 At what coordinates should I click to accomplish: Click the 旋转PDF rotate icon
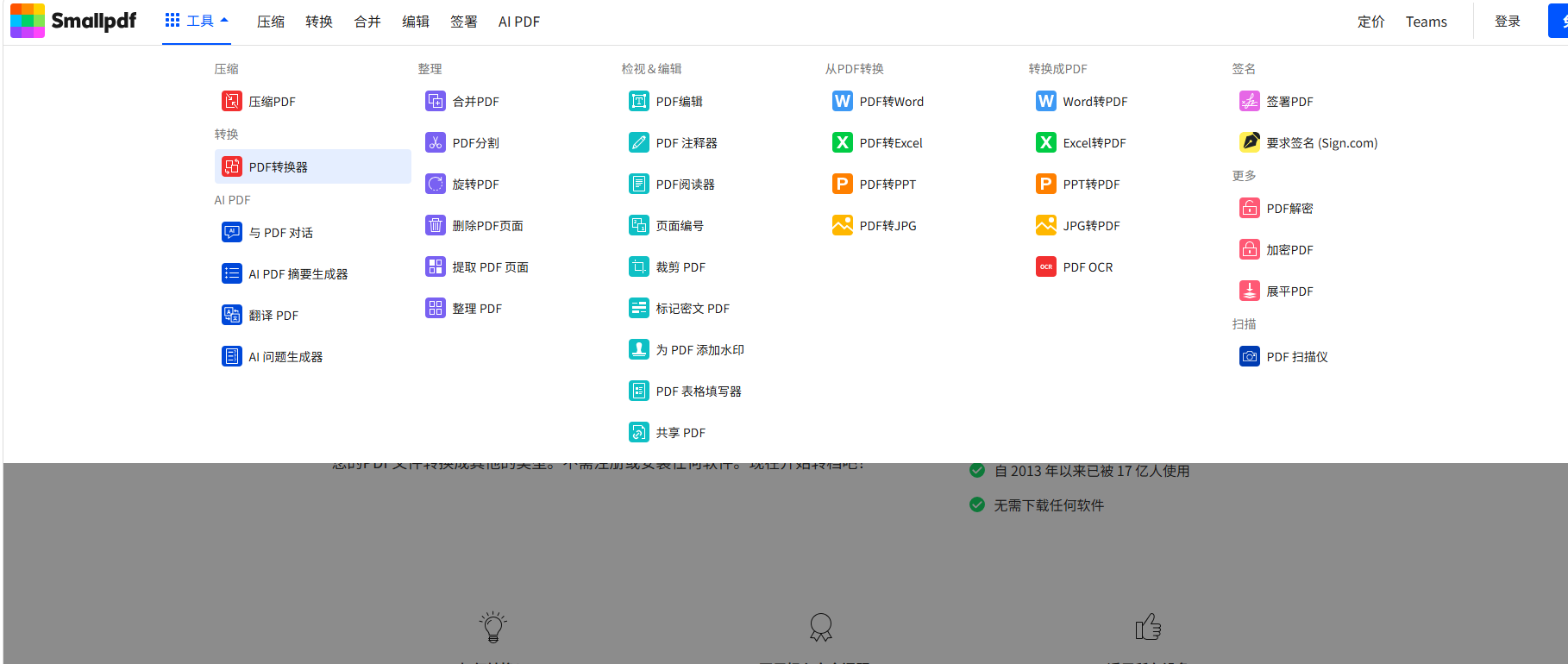[436, 185]
